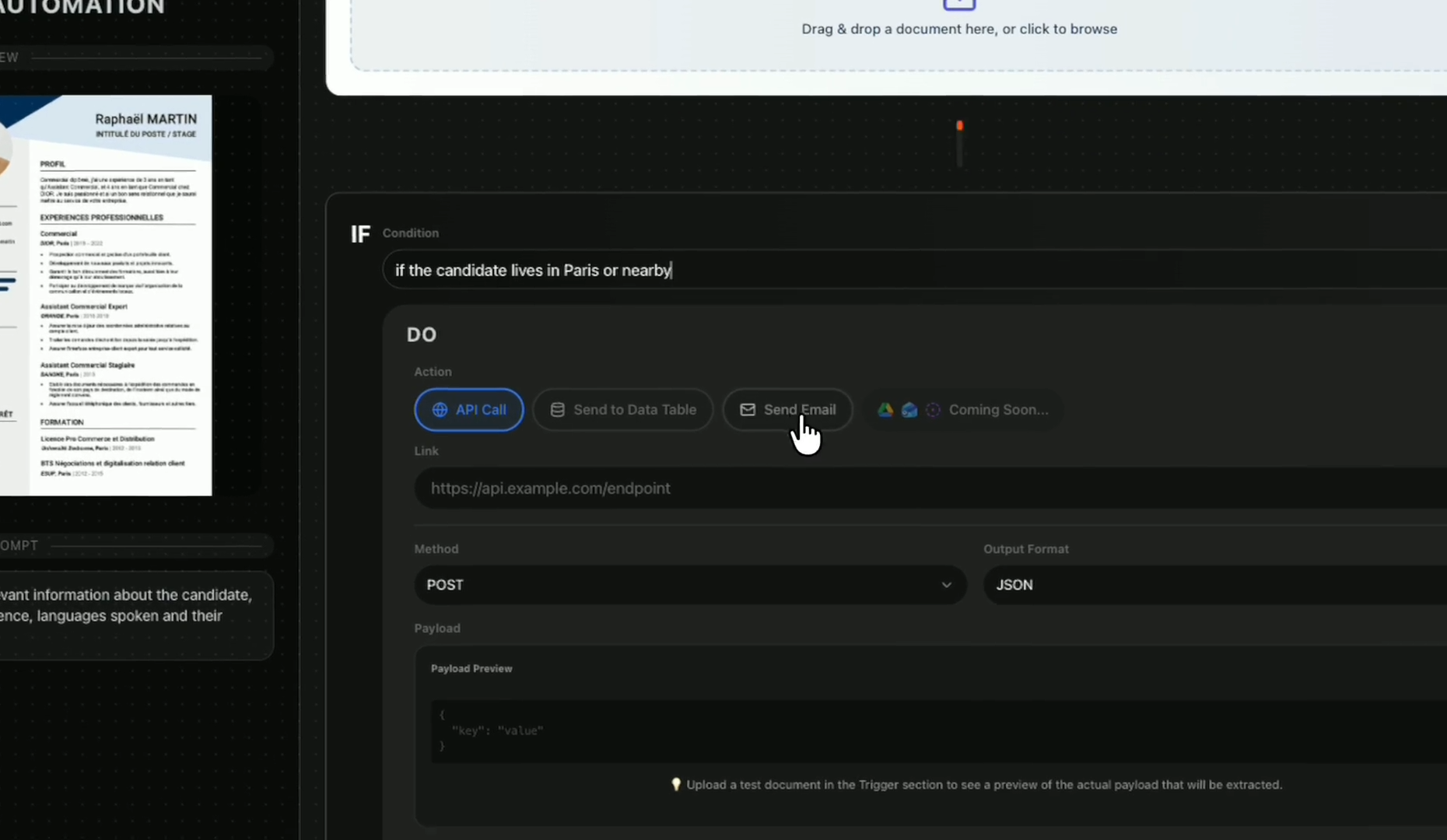Viewport: 1447px width, 840px height.
Task: Click the Google Drive coming soon icon
Action: coord(885,410)
